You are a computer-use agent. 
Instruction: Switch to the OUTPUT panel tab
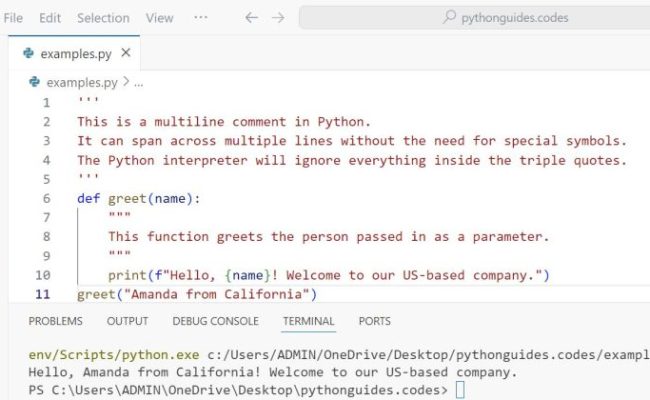(127, 321)
